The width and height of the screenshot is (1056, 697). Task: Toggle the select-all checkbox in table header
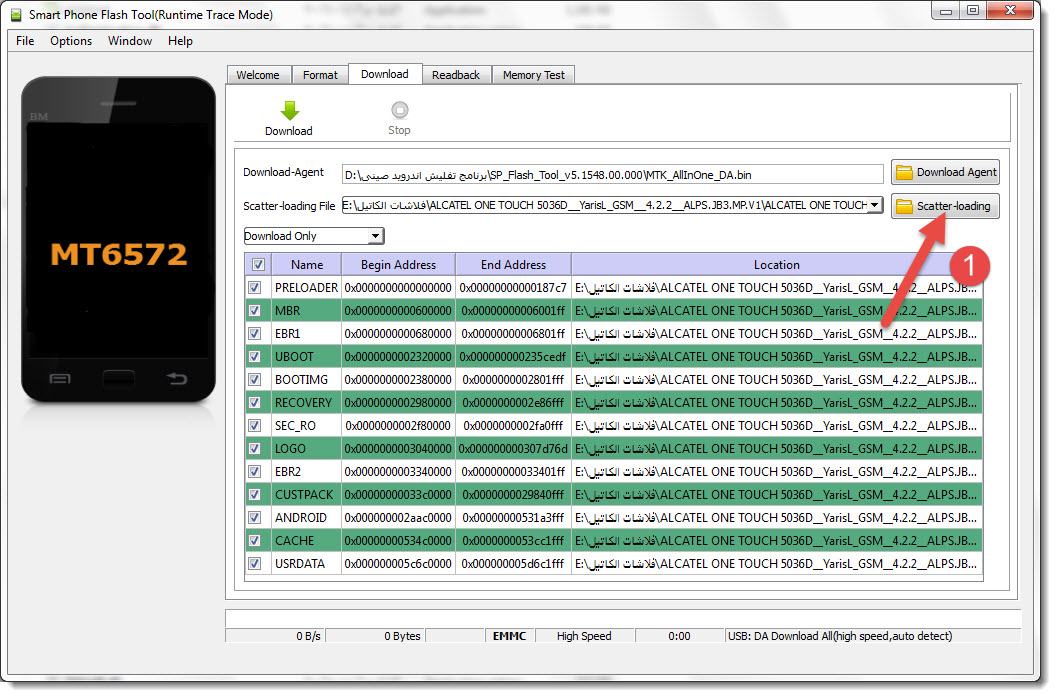(258, 265)
